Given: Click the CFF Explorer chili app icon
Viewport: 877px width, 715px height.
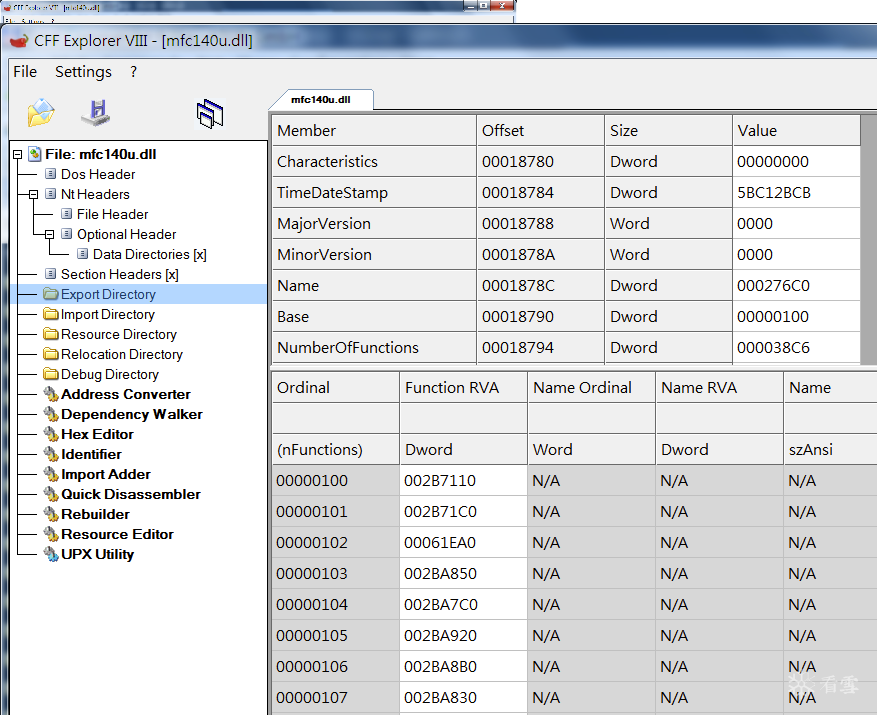Looking at the screenshot, I should [18, 41].
